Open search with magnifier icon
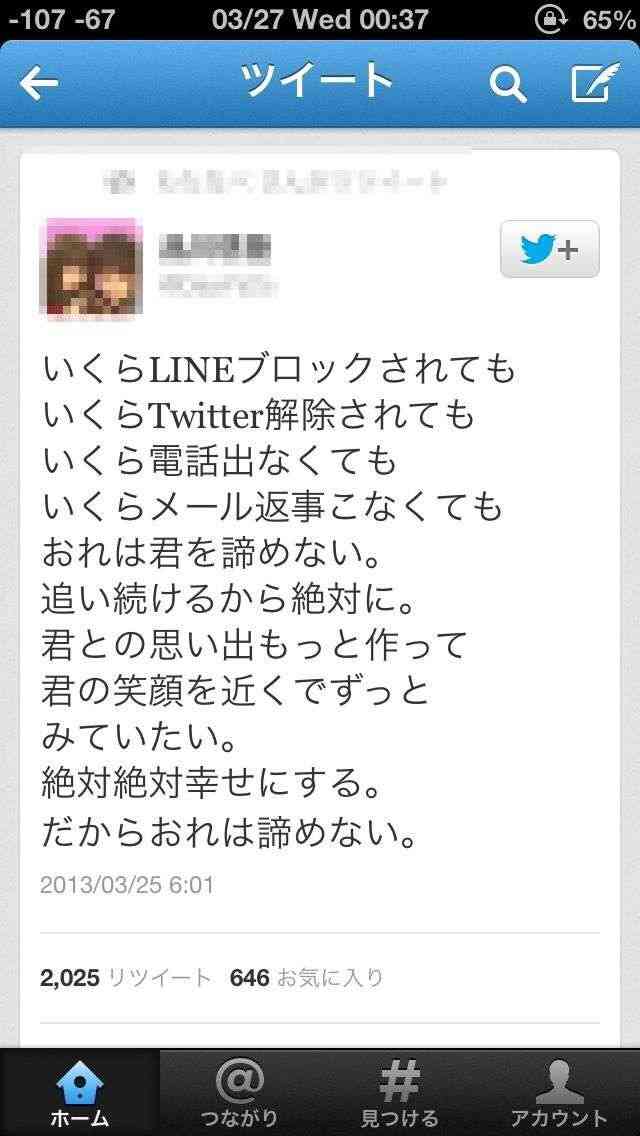This screenshot has height=1136, width=640. [x=507, y=84]
